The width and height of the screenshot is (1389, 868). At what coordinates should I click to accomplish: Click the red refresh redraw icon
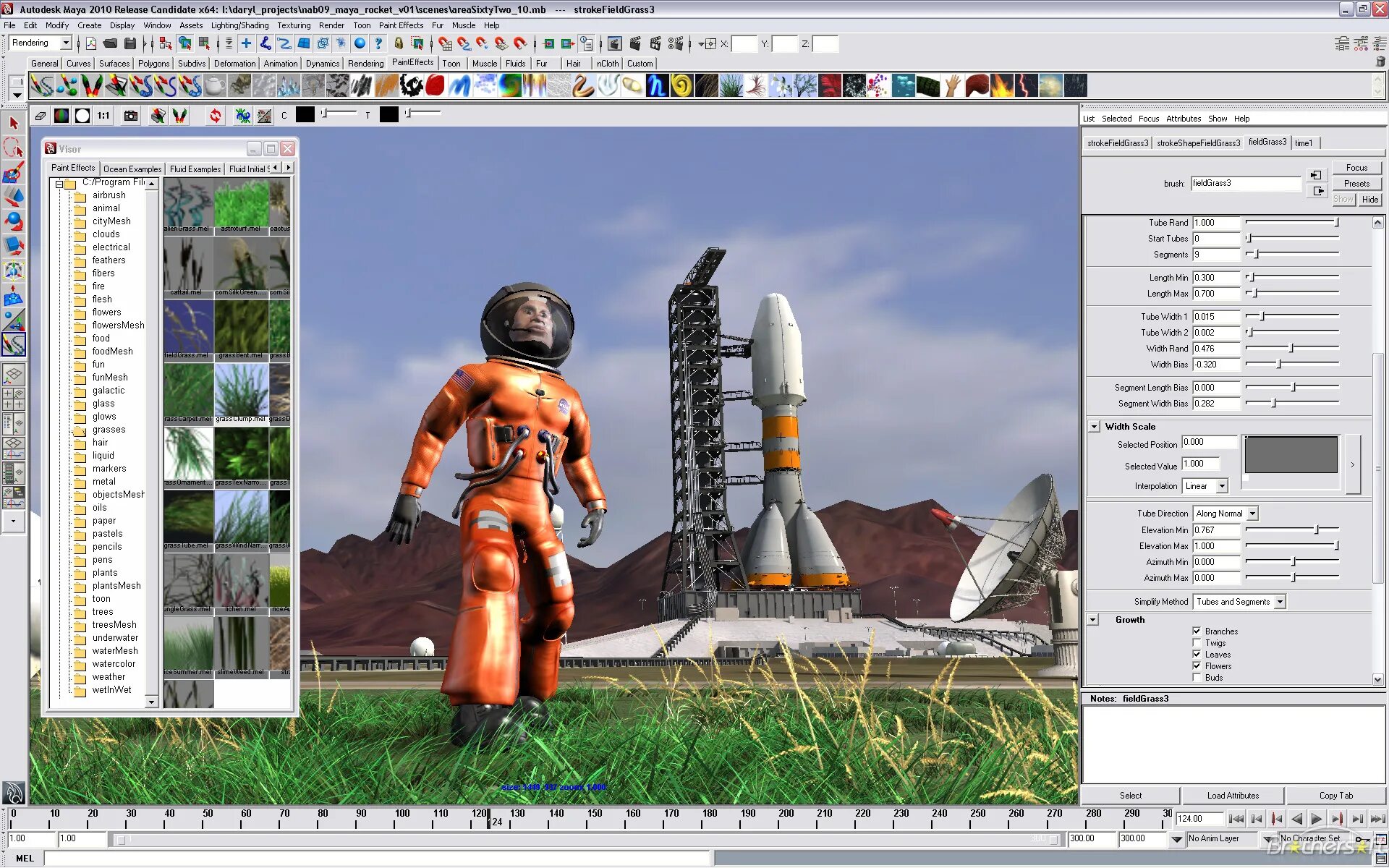pyautogui.click(x=215, y=116)
